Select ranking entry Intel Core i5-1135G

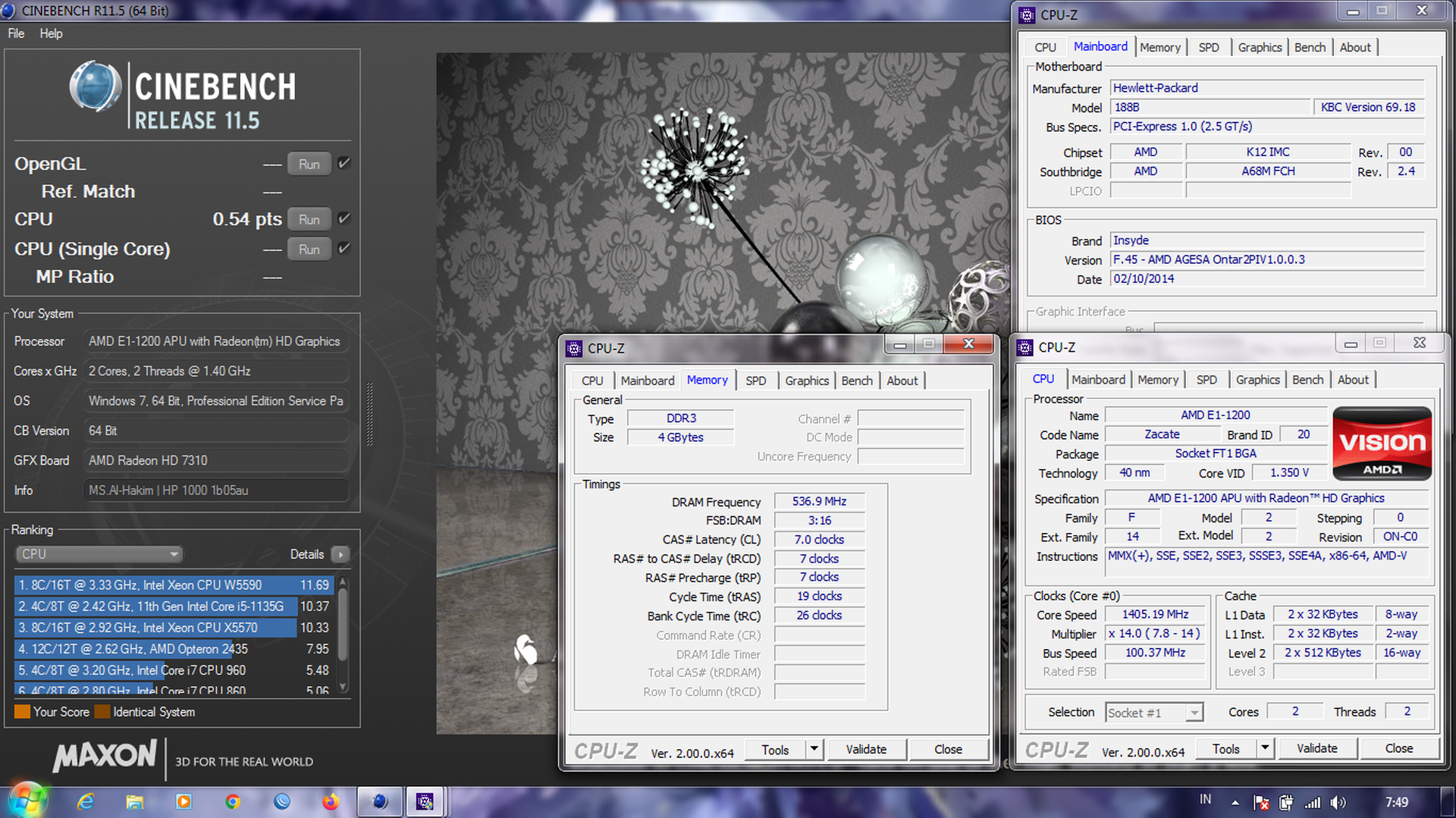[x=174, y=606]
